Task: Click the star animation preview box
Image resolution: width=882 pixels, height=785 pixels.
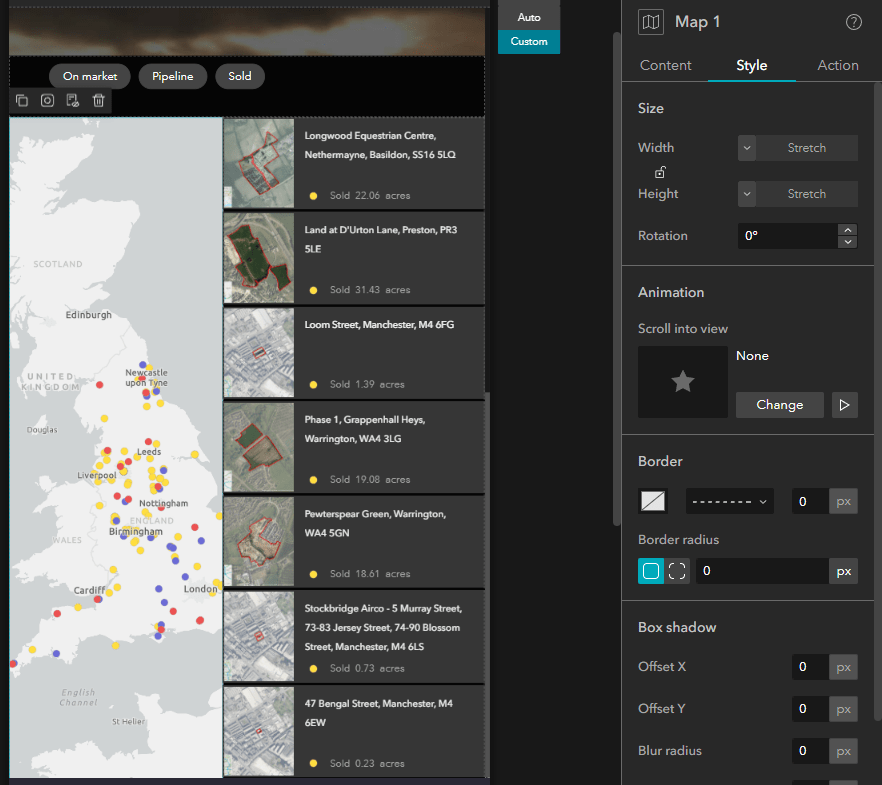Action: point(682,382)
